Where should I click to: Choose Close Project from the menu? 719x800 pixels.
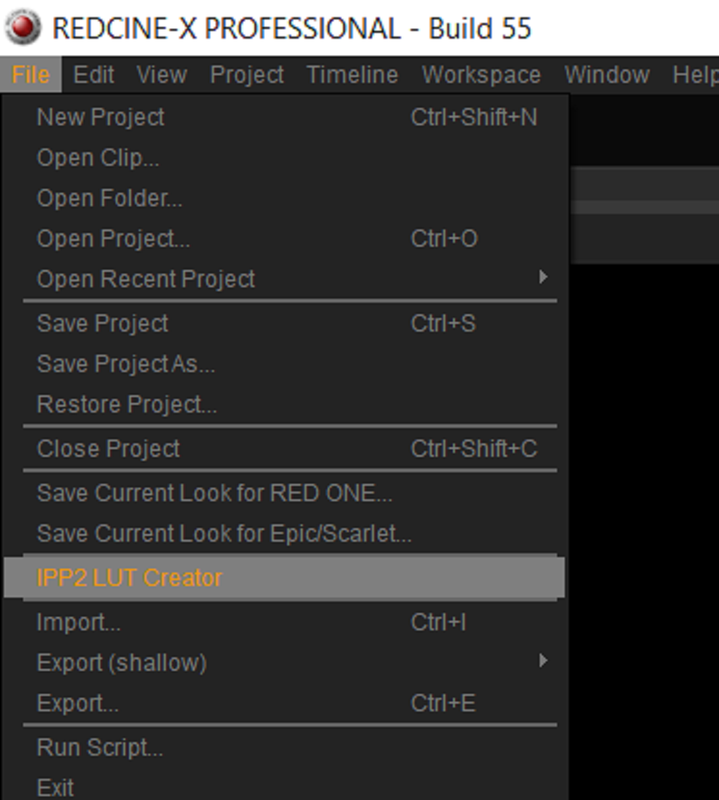click(x=284, y=448)
